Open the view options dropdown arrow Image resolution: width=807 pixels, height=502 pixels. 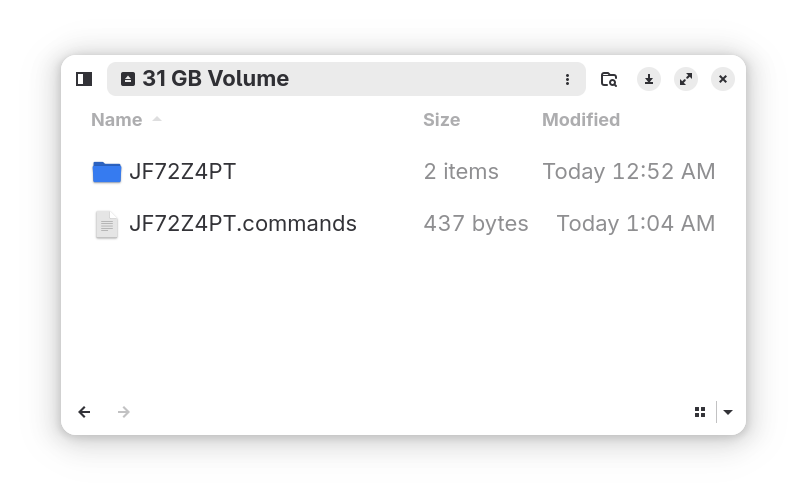(728, 412)
